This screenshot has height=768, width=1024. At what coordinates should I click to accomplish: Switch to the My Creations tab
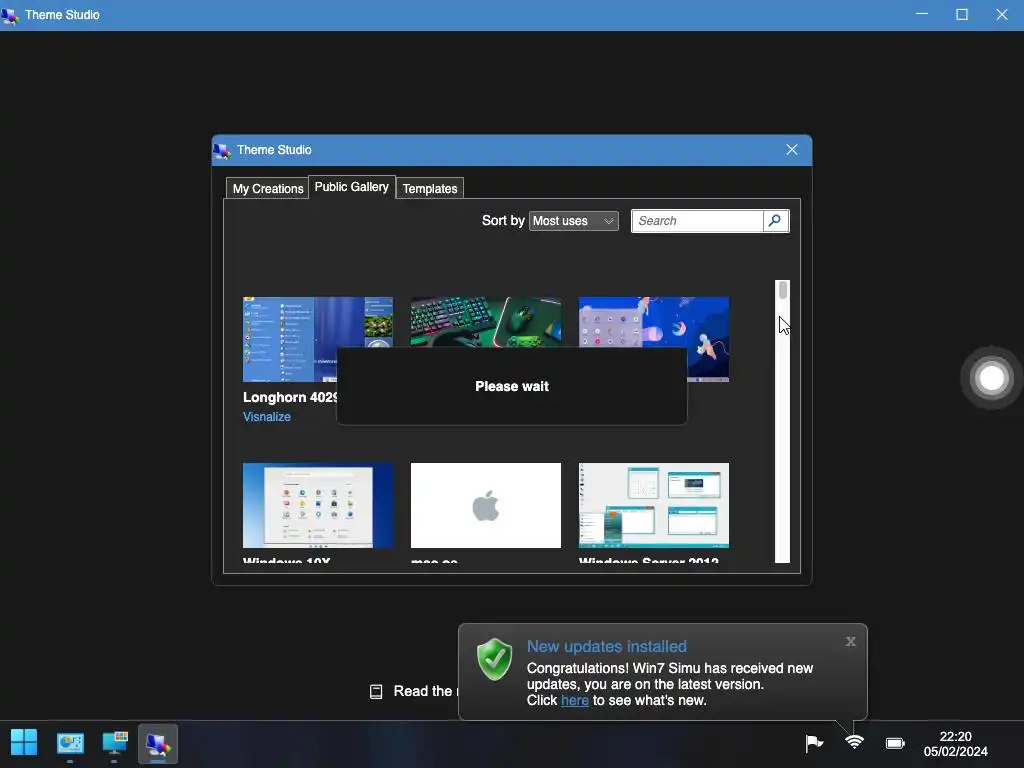[268, 189]
